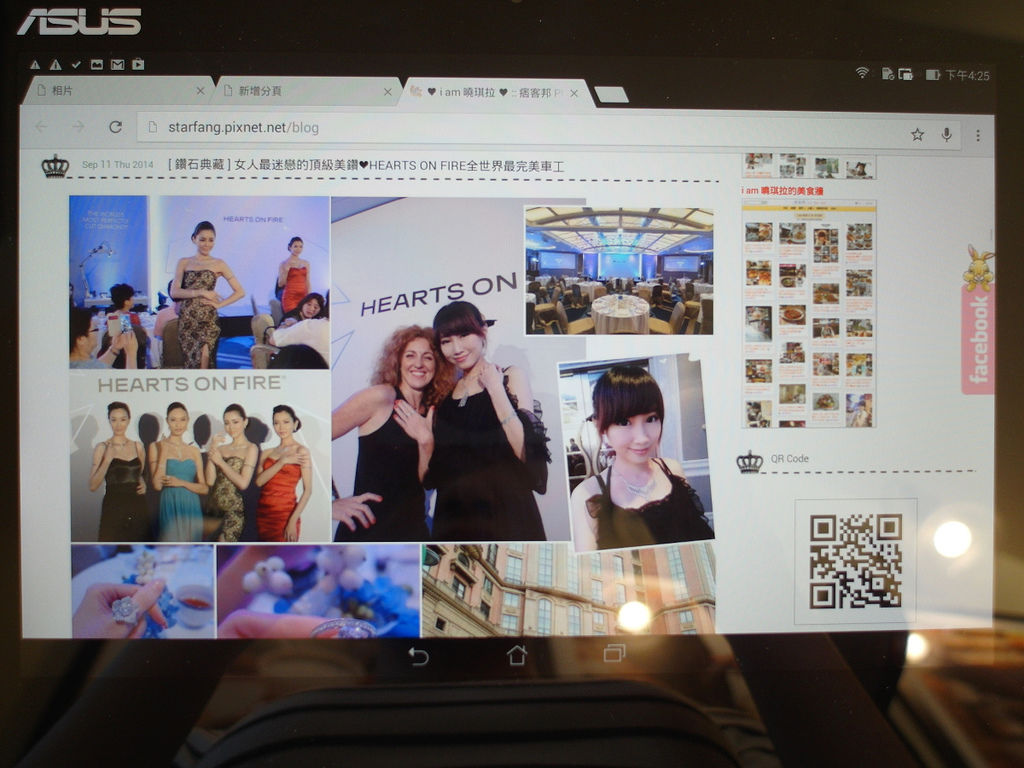Tap the 下午4:25 clock
Image resolution: width=1024 pixels, height=768 pixels.
(968, 76)
